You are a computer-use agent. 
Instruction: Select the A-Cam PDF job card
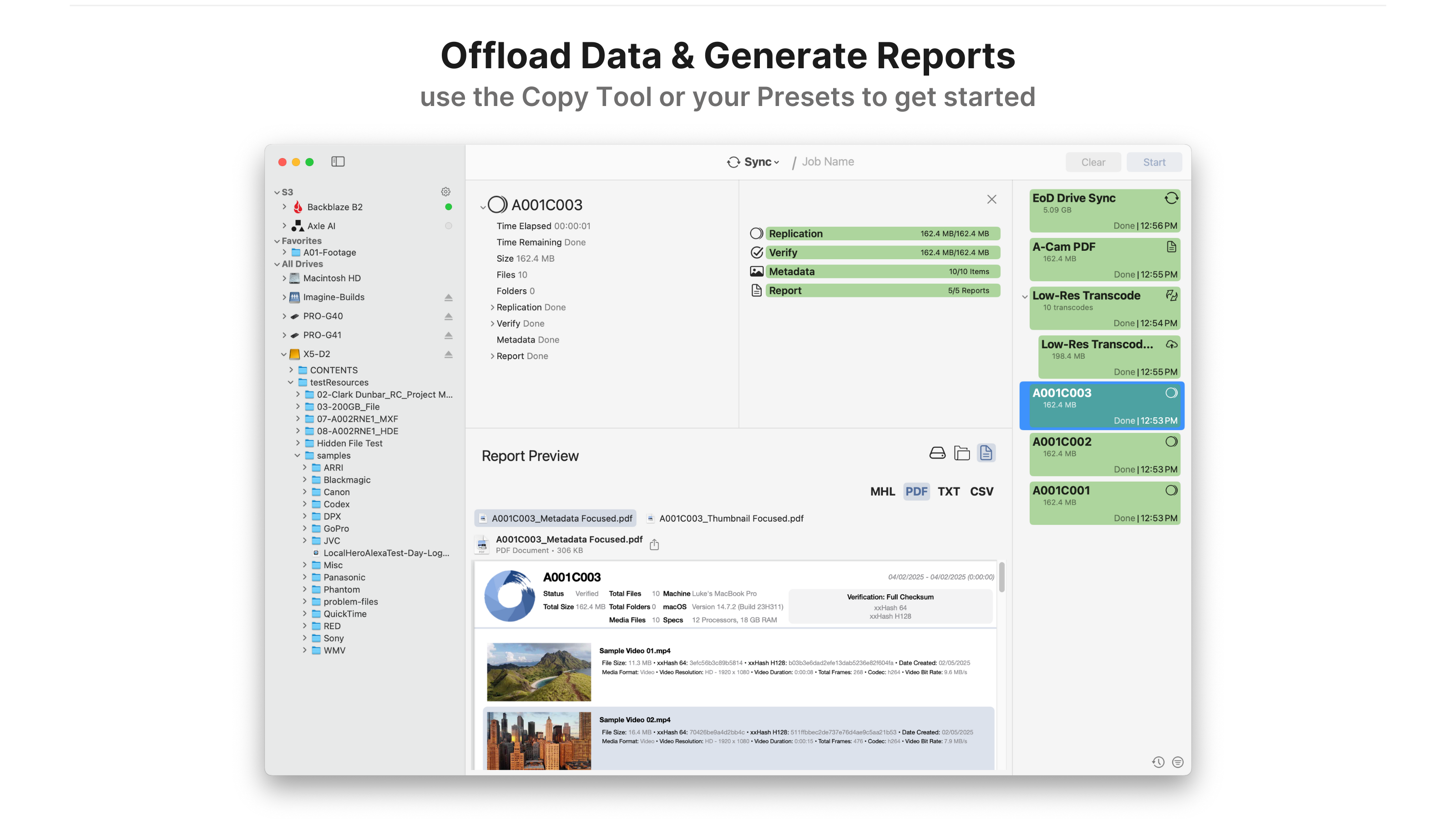[1104, 260]
